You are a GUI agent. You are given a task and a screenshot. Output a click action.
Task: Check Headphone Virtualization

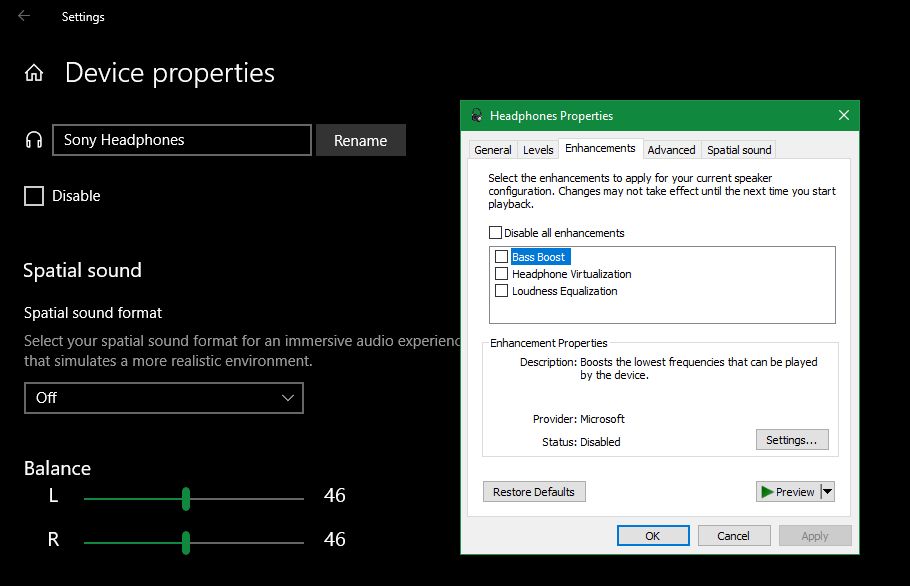[501, 273]
